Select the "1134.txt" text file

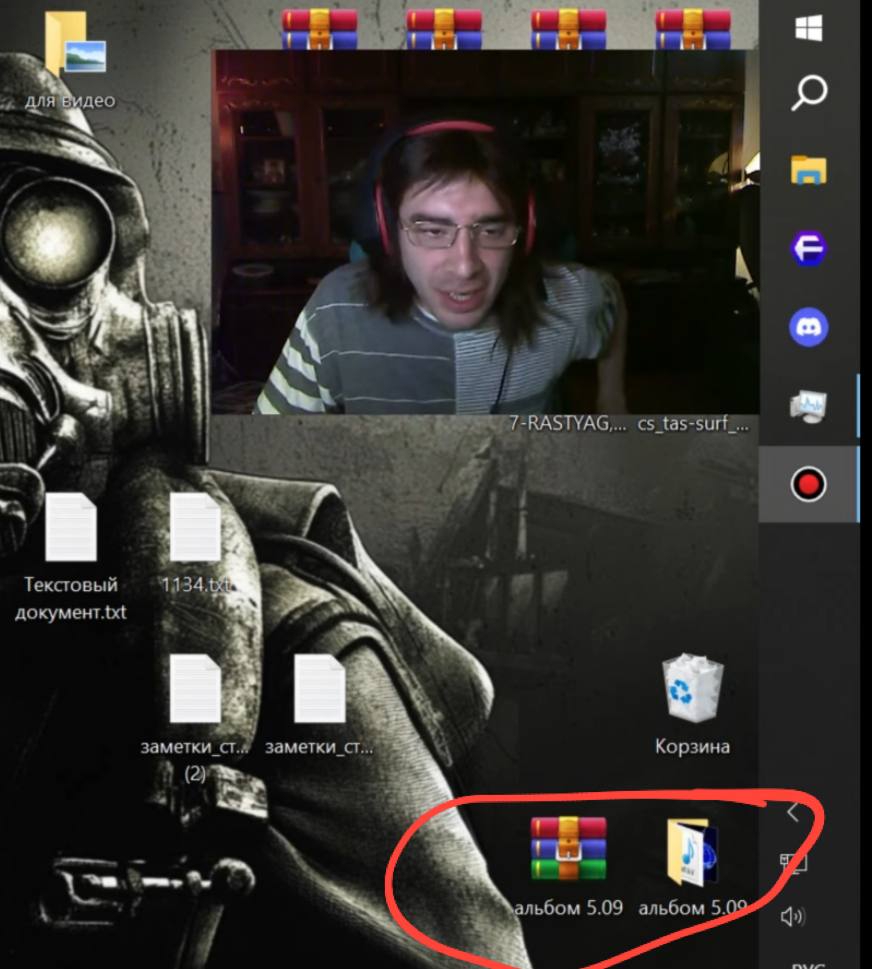pos(195,543)
